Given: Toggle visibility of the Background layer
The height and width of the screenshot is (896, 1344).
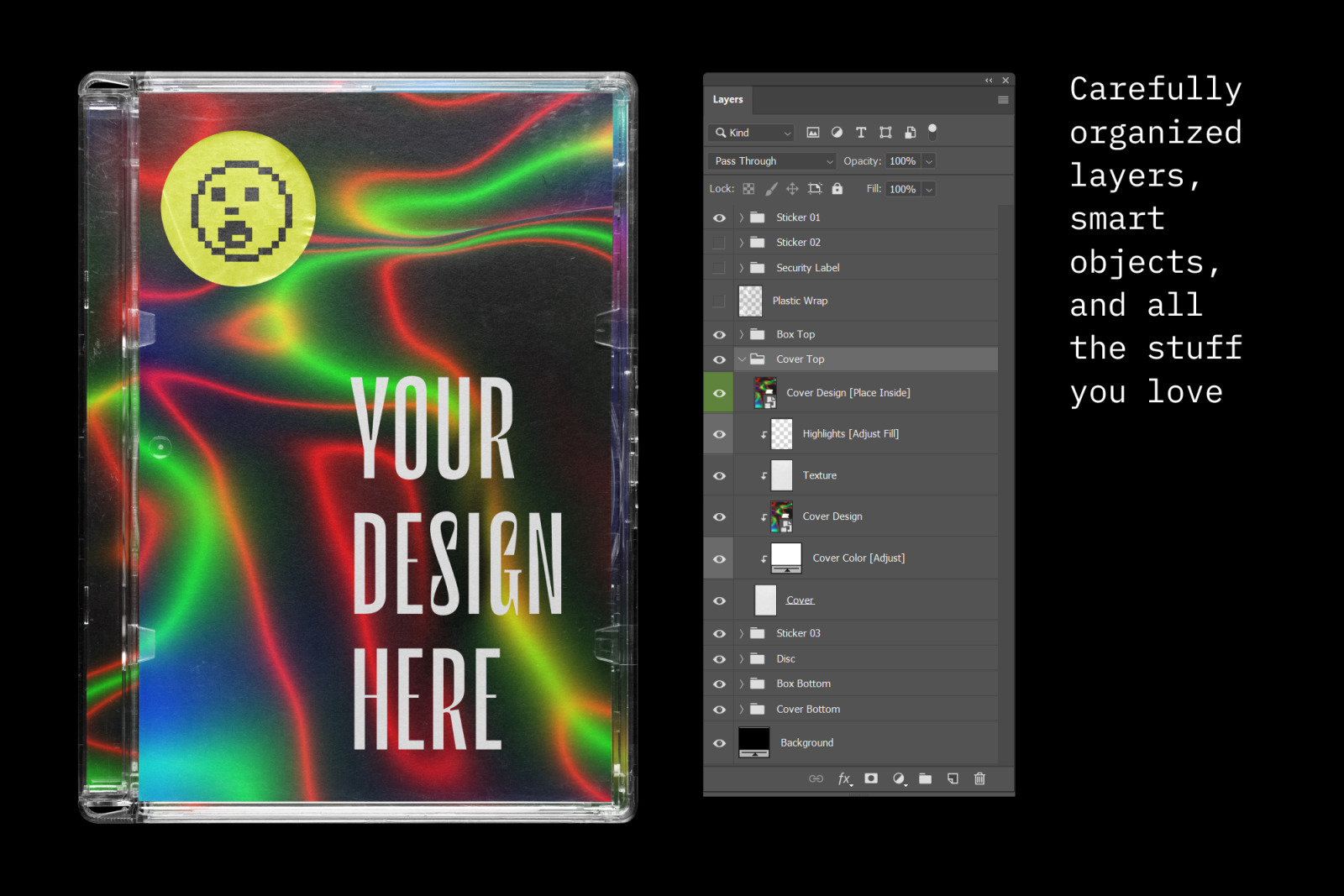Looking at the screenshot, I should 719,743.
